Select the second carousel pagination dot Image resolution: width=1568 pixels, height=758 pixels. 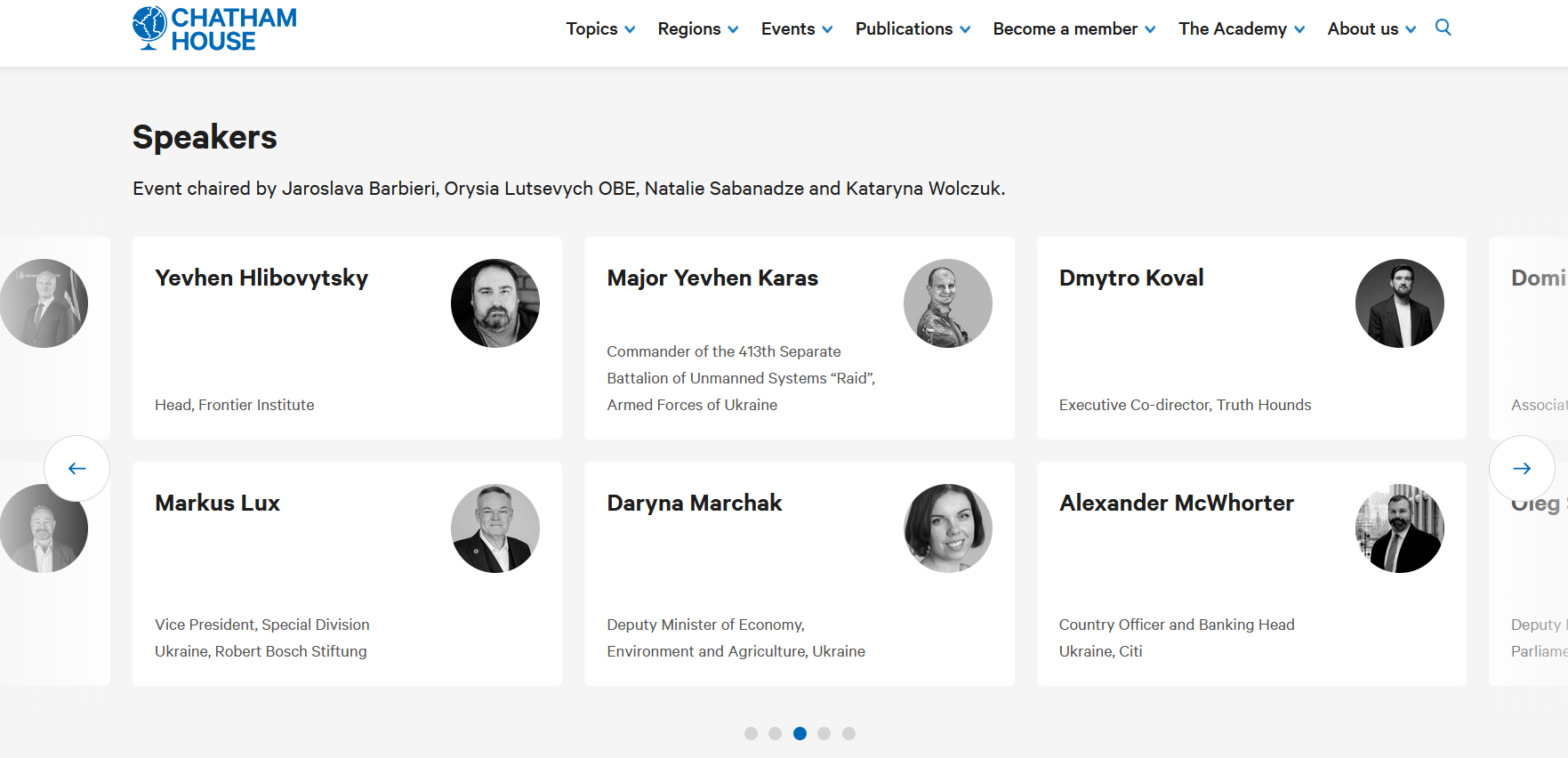point(776,733)
